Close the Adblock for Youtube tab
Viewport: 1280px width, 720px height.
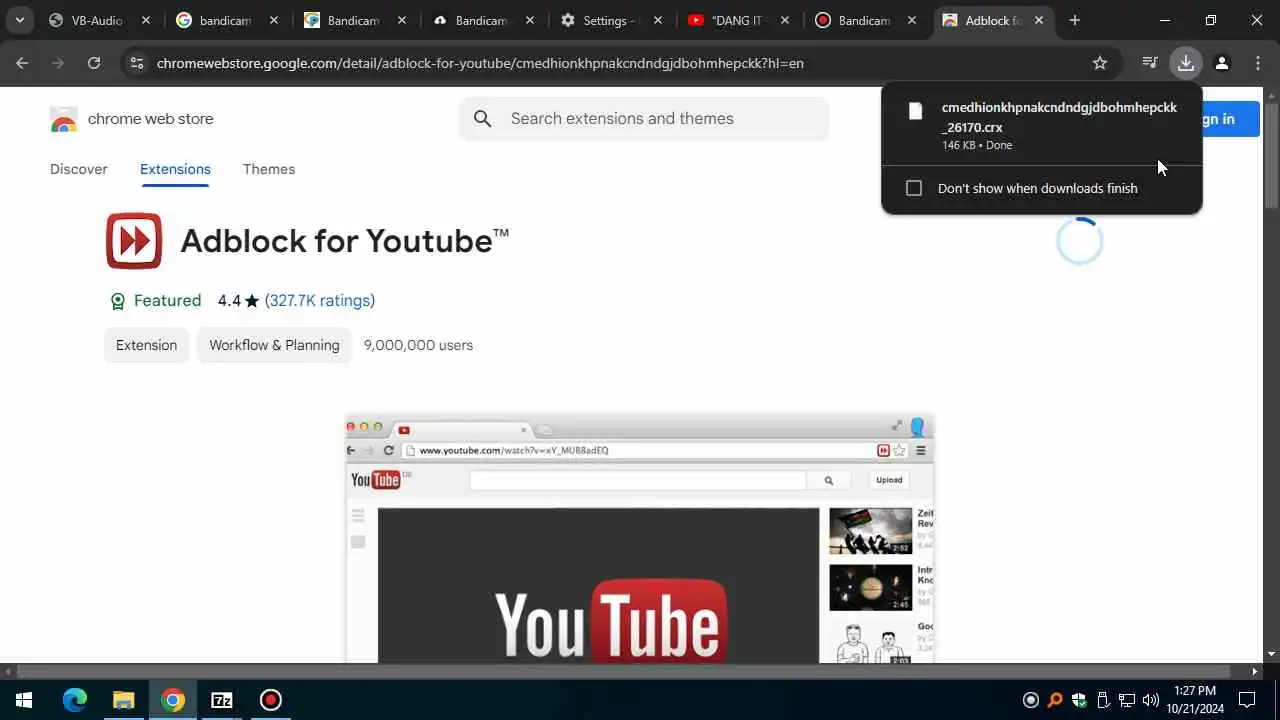(1039, 20)
